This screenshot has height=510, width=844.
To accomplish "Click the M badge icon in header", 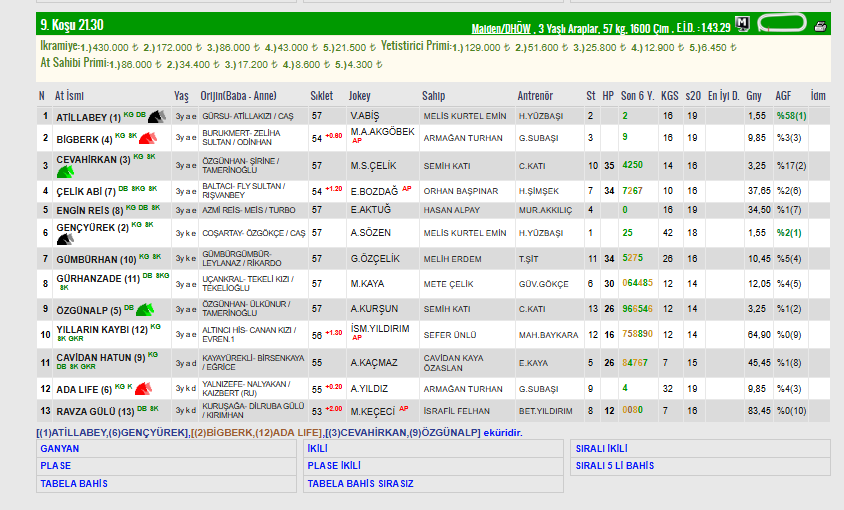I will (x=742, y=24).
